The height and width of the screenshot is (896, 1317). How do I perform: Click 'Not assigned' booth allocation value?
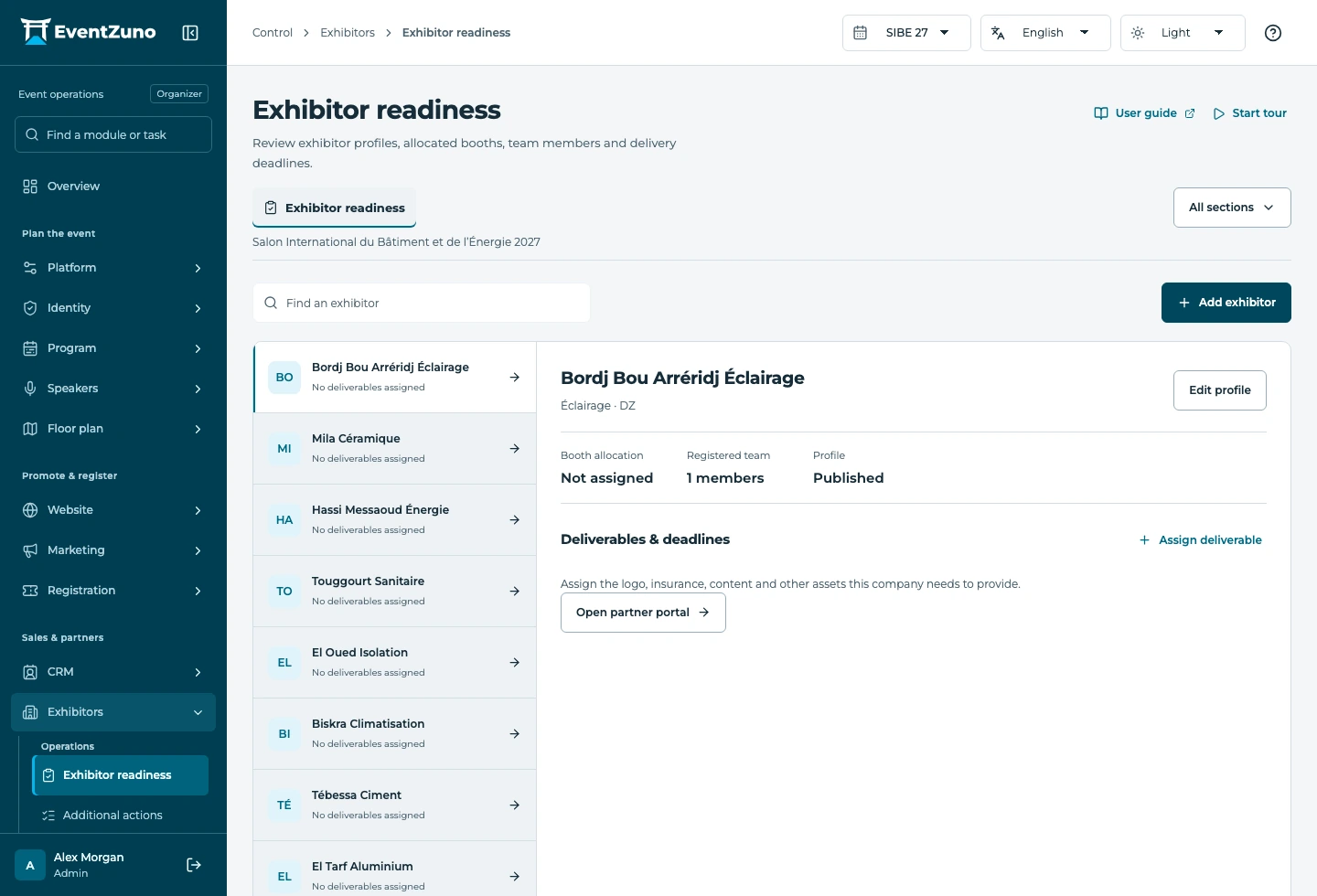click(x=607, y=478)
